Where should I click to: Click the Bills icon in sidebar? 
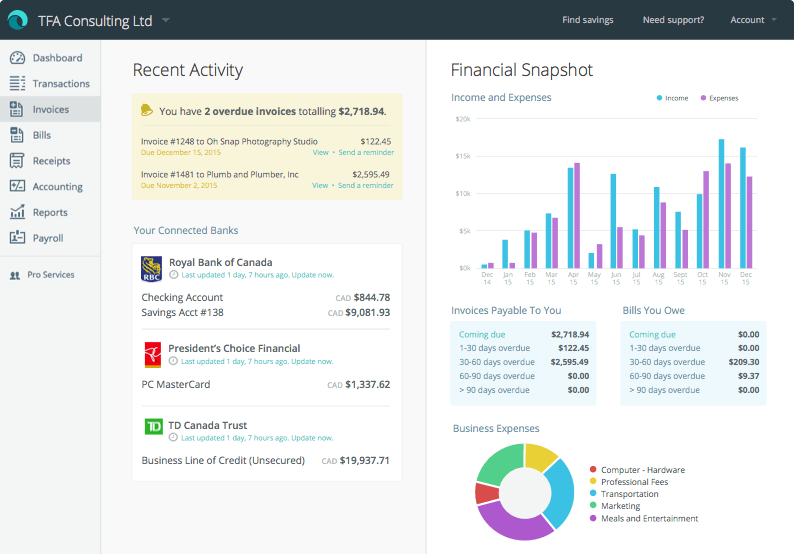17,135
